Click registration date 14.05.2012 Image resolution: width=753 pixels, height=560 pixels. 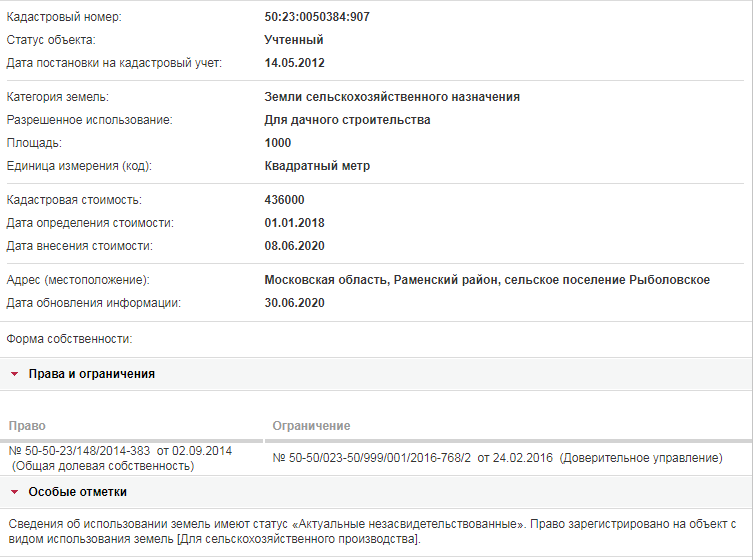tap(294, 63)
